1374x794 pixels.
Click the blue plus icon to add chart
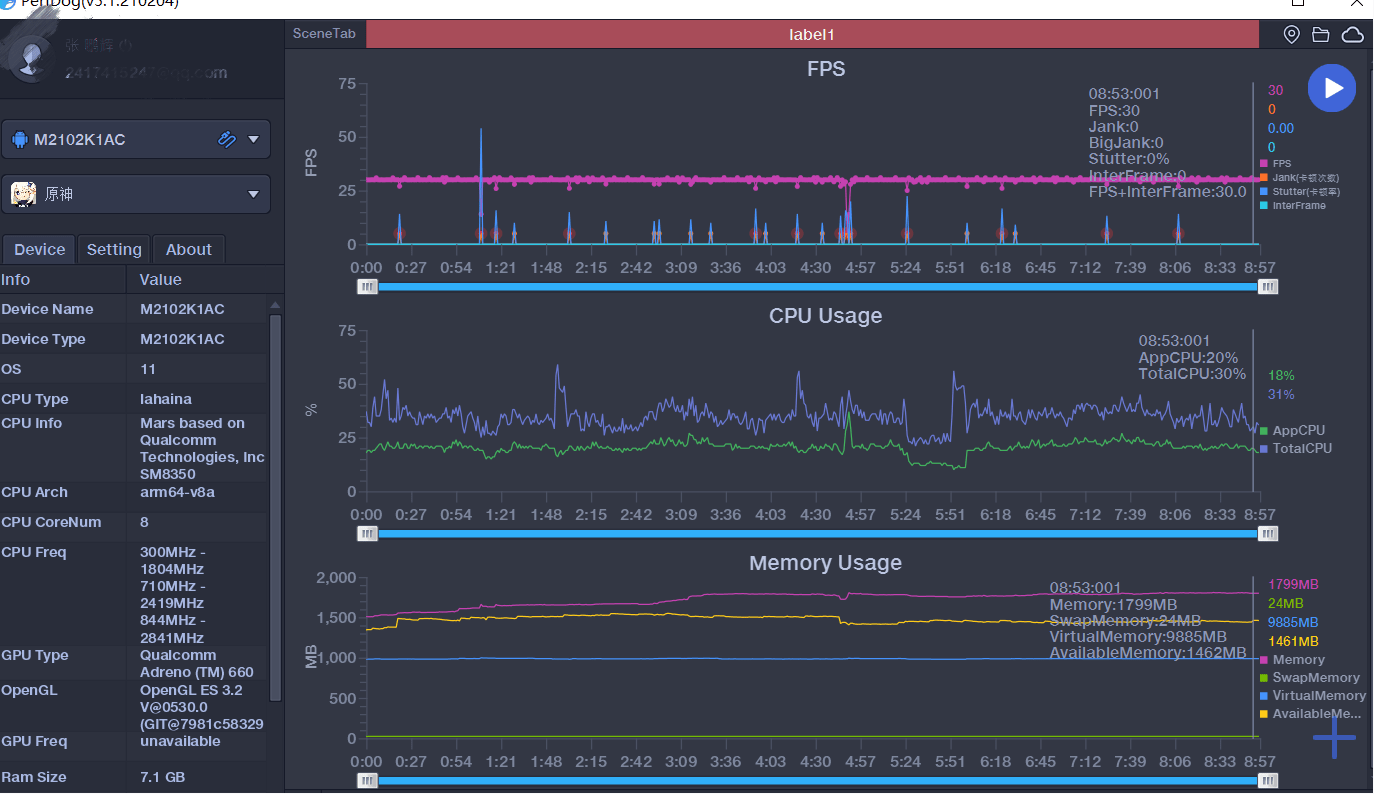pyautogui.click(x=1335, y=738)
